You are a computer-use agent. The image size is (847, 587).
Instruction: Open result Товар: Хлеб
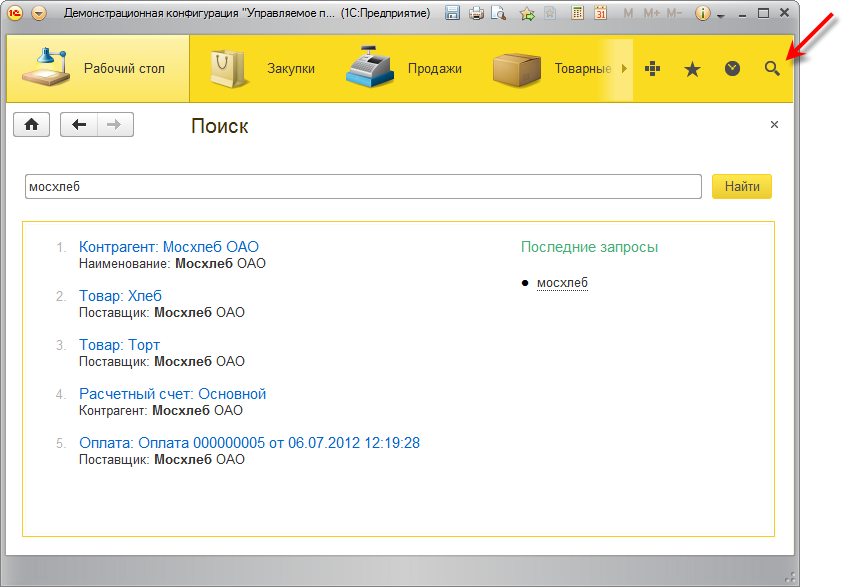click(x=120, y=296)
